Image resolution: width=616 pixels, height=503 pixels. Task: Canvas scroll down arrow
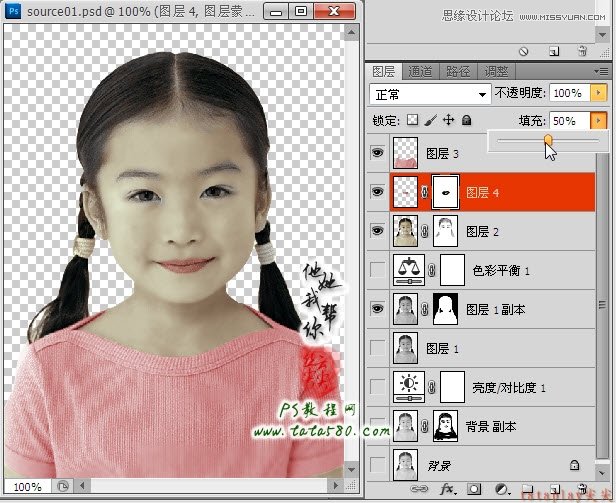[351, 470]
